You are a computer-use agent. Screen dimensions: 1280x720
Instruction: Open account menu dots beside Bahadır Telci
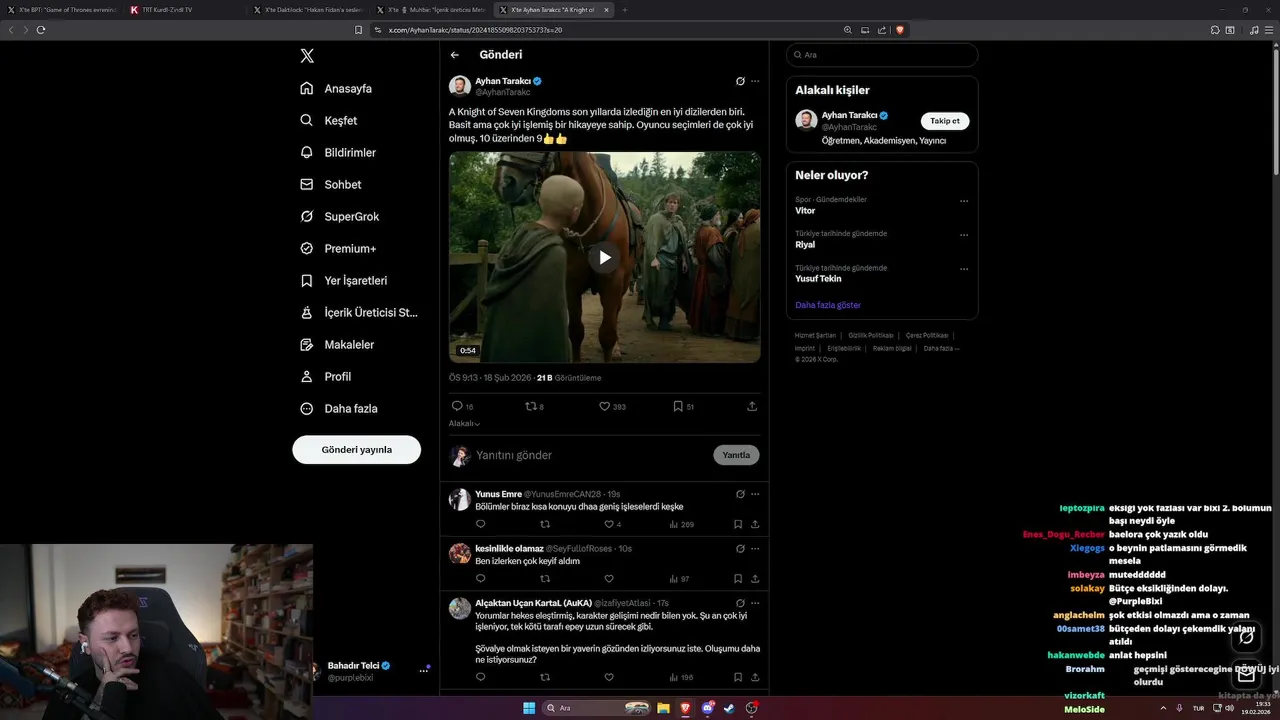pos(423,671)
